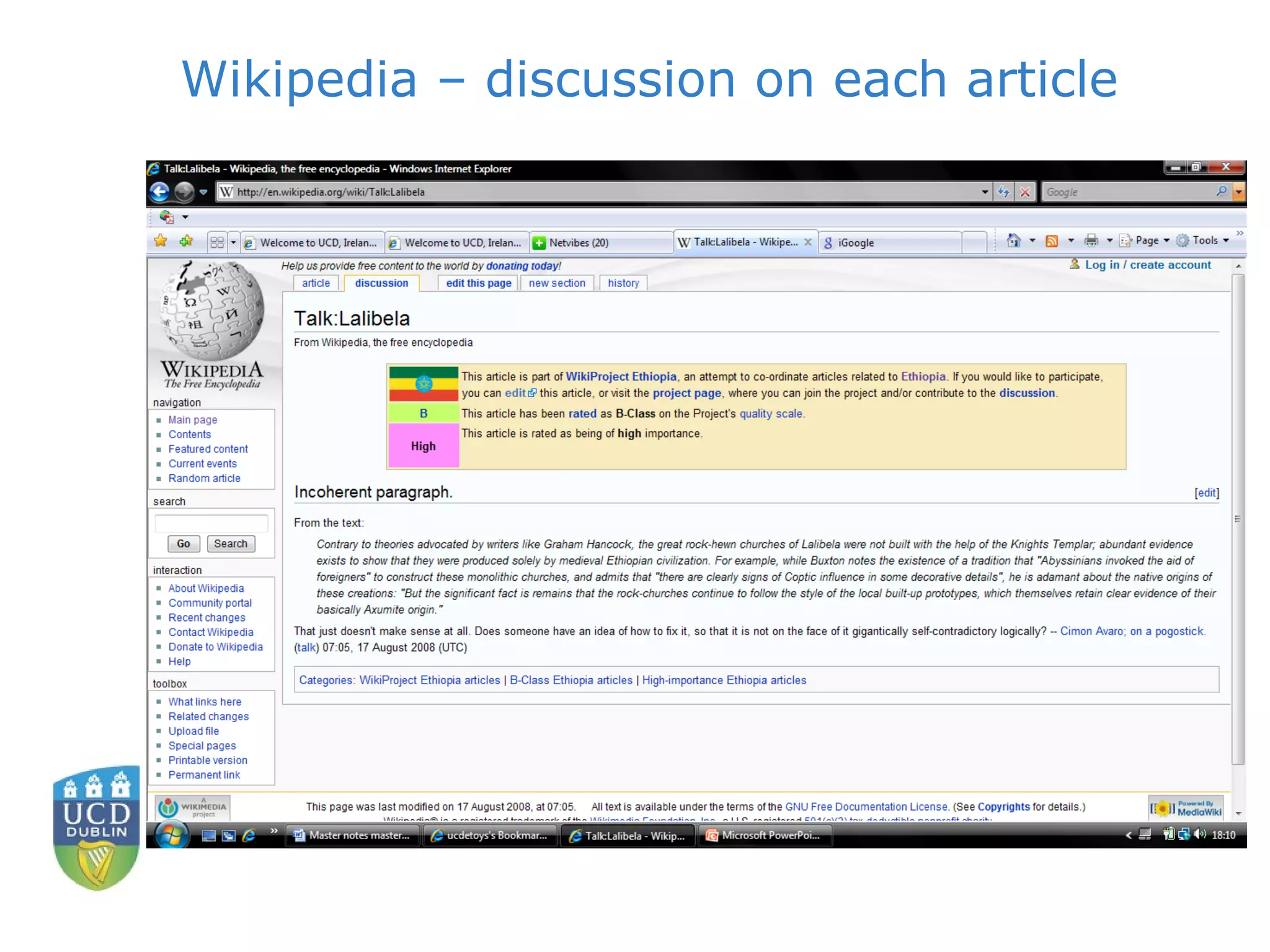
Task: Expand the command bar overflow chevron
Action: (1240, 234)
